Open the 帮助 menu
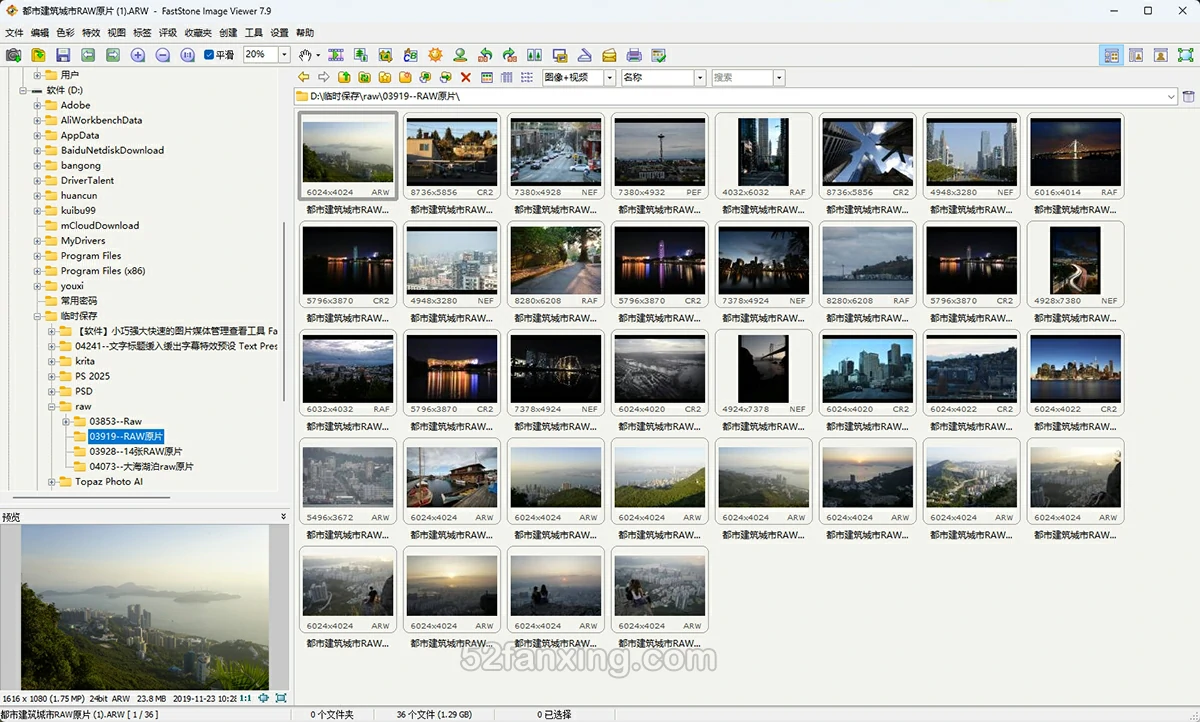1200x722 pixels. coord(305,33)
